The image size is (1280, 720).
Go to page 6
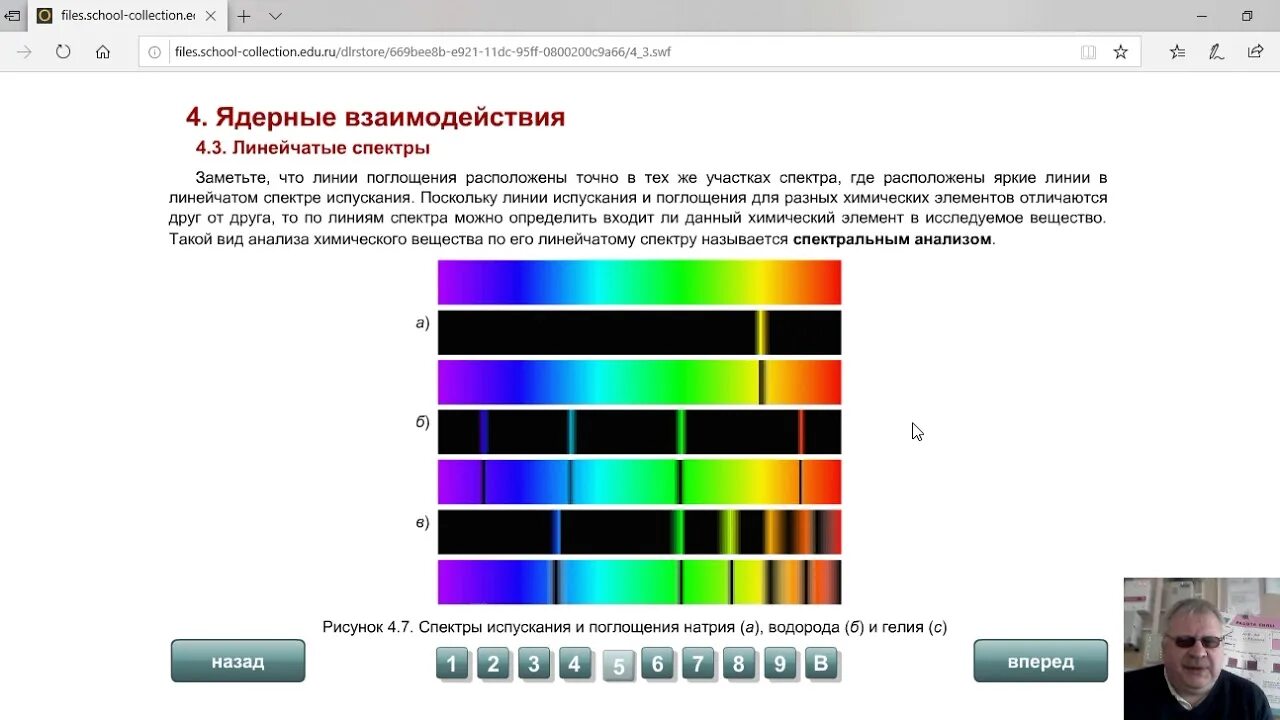(657, 664)
